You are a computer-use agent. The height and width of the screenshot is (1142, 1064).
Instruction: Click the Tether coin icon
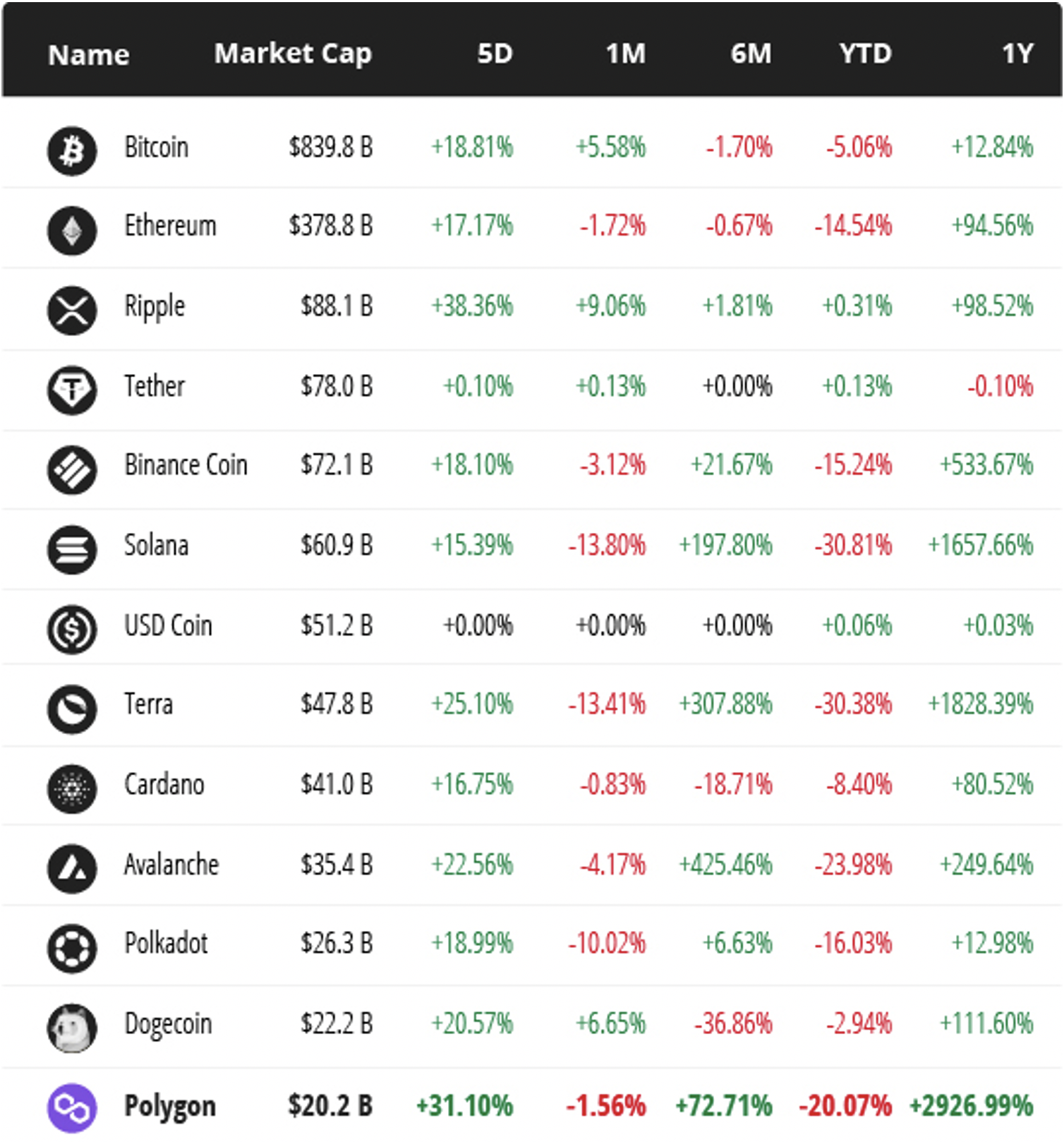pyautogui.click(x=72, y=389)
